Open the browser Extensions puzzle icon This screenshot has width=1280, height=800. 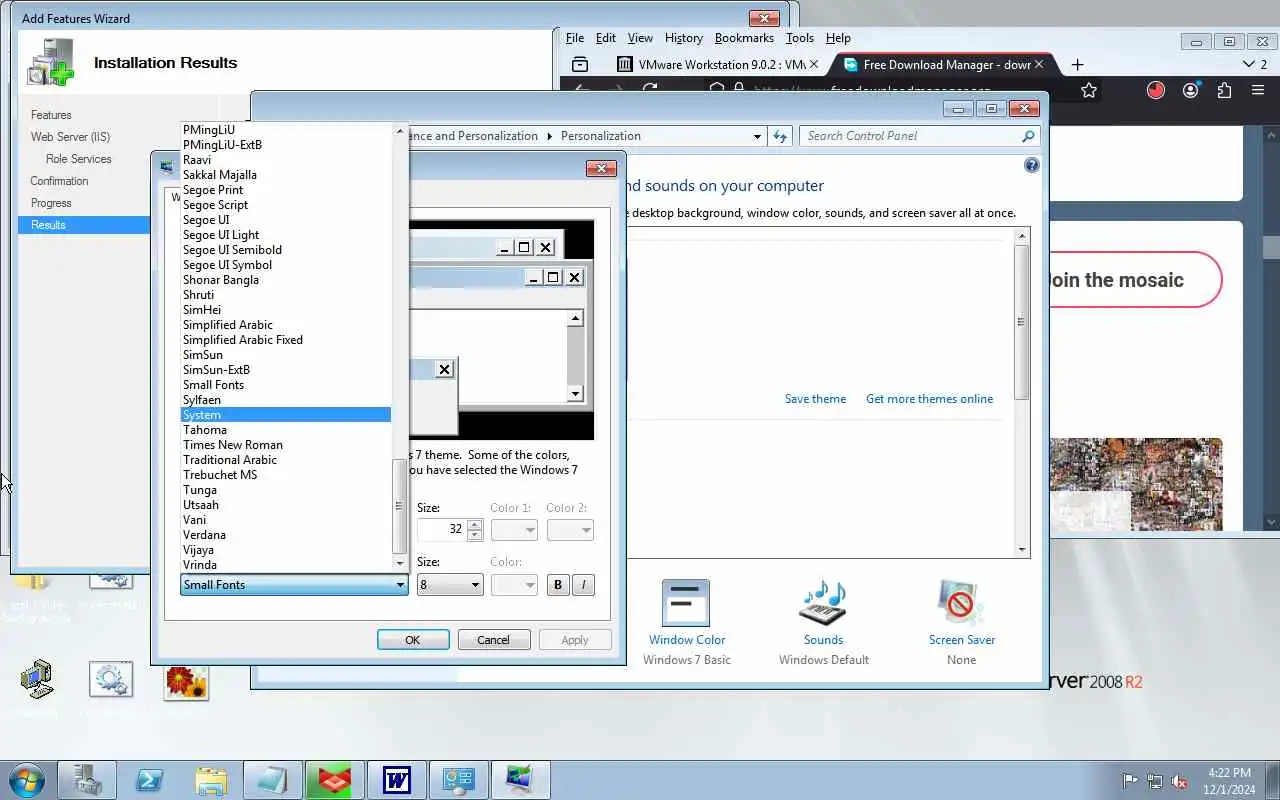[x=1224, y=90]
